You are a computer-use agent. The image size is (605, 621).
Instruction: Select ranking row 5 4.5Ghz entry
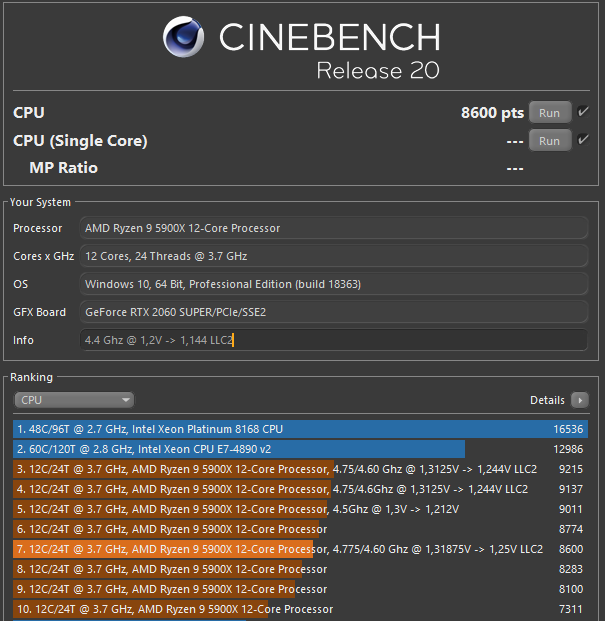[300, 509]
